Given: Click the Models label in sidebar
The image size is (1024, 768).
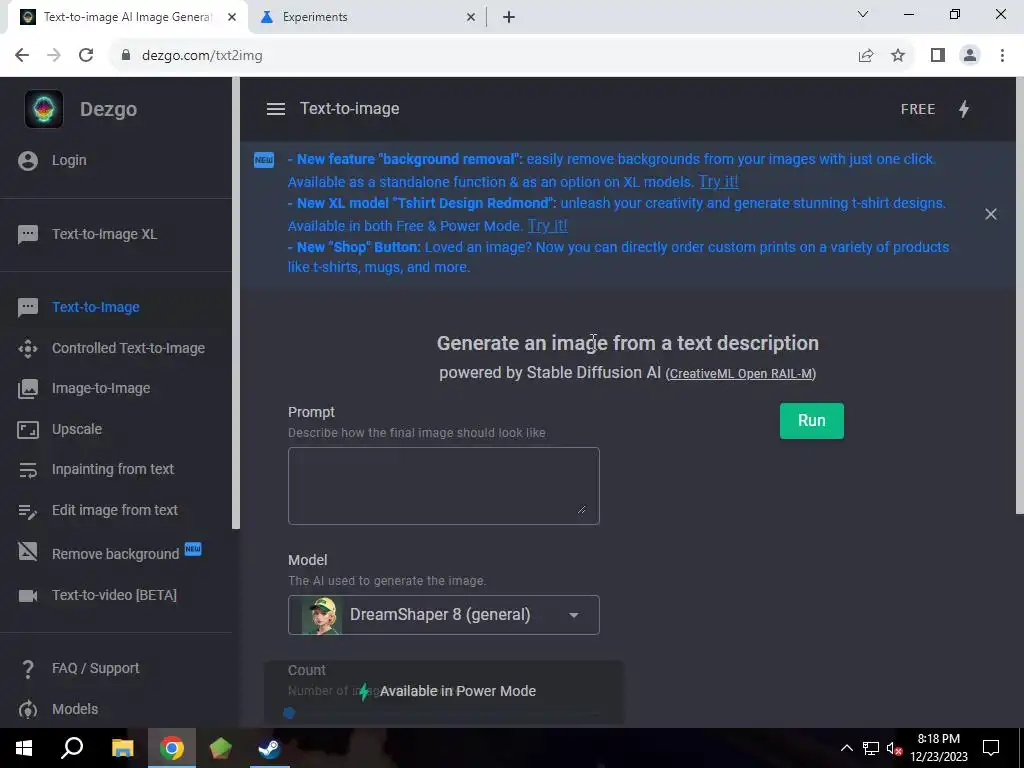Looking at the screenshot, I should (75, 709).
